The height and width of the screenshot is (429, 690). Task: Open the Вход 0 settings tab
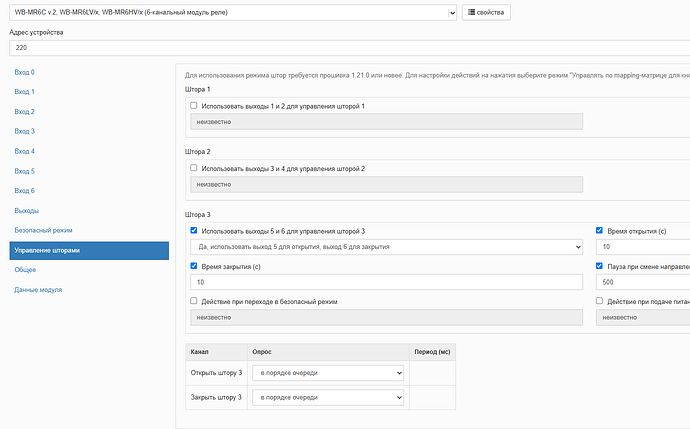[x=25, y=73]
